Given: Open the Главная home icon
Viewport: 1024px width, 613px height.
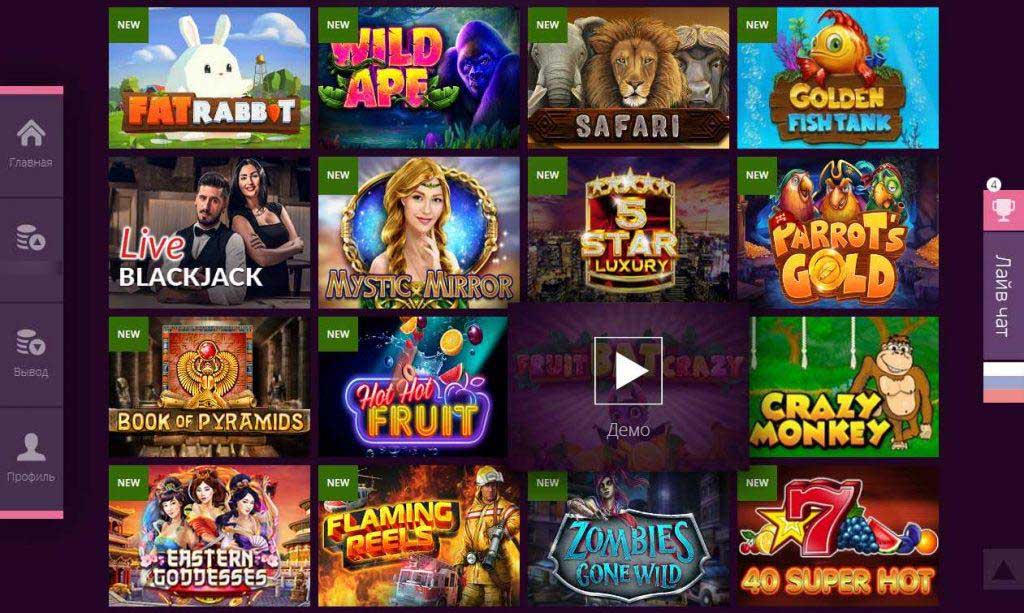Looking at the screenshot, I should coord(31,134).
